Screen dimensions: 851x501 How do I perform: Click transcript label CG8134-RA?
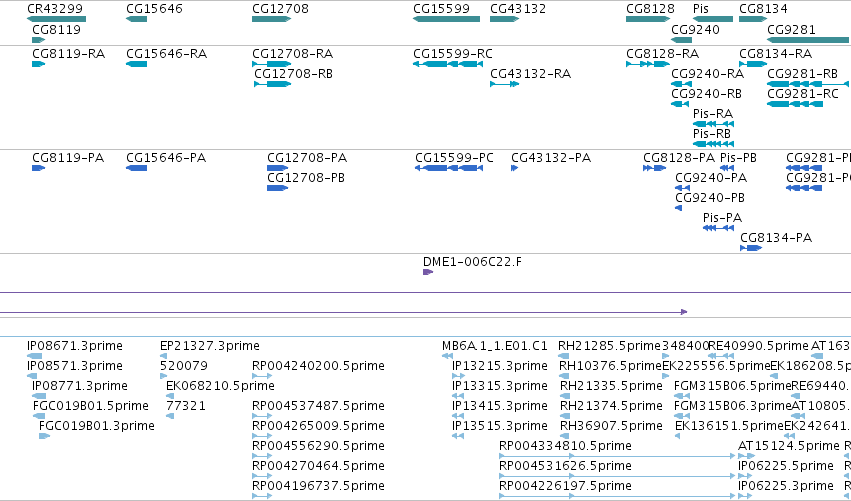[776, 54]
